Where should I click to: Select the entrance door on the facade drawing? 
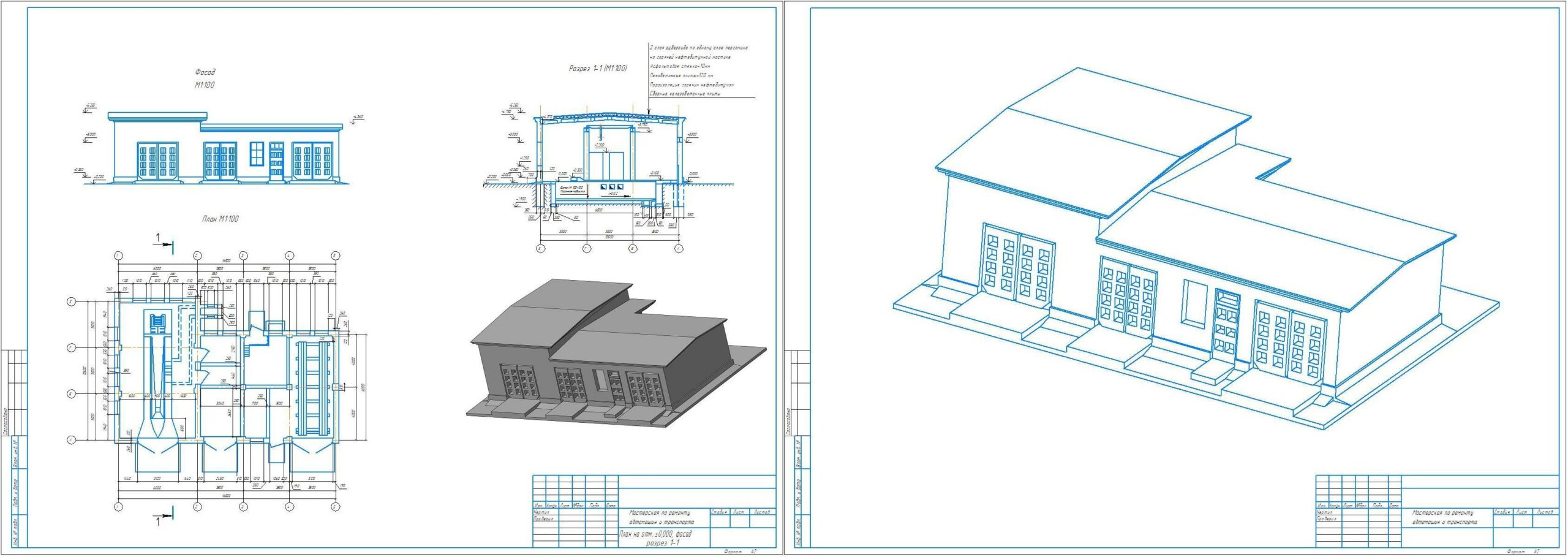point(276,161)
